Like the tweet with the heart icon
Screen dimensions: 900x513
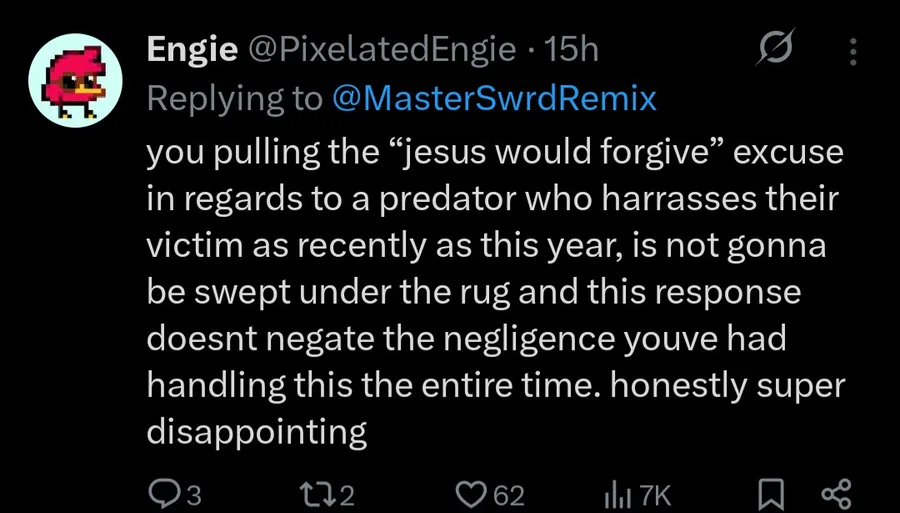pyautogui.click(x=471, y=494)
